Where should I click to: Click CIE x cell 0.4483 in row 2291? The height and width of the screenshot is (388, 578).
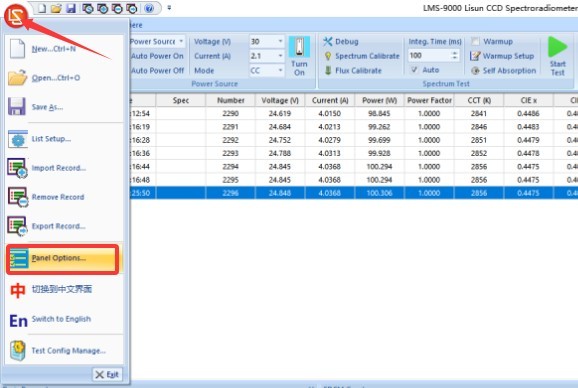tap(528, 127)
